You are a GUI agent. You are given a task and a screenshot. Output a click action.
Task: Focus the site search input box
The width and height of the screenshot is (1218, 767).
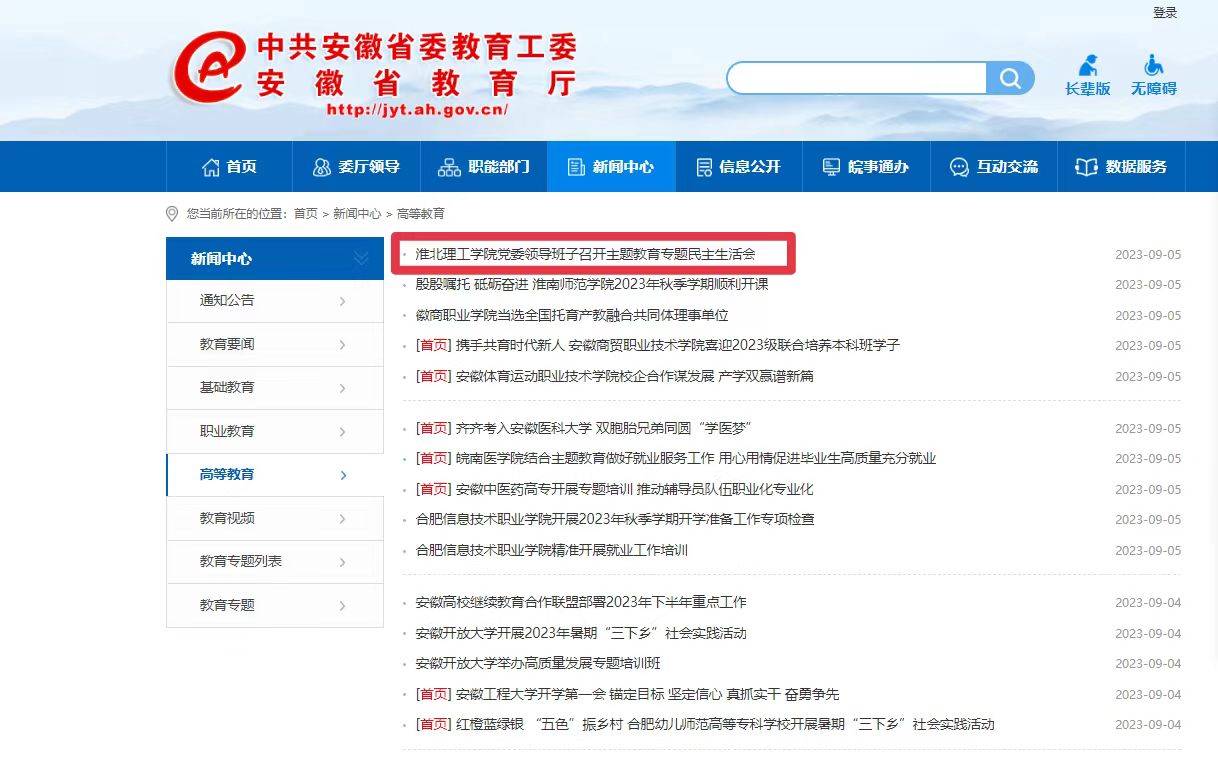[x=858, y=78]
